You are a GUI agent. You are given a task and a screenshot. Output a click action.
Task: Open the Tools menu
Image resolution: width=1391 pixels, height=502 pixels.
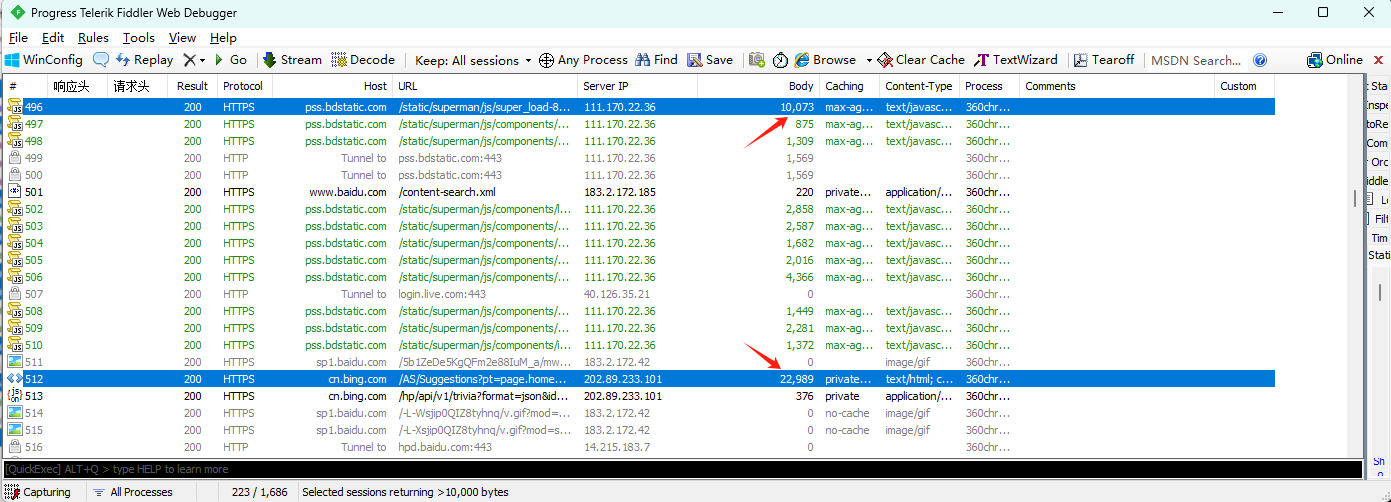[x=139, y=37]
